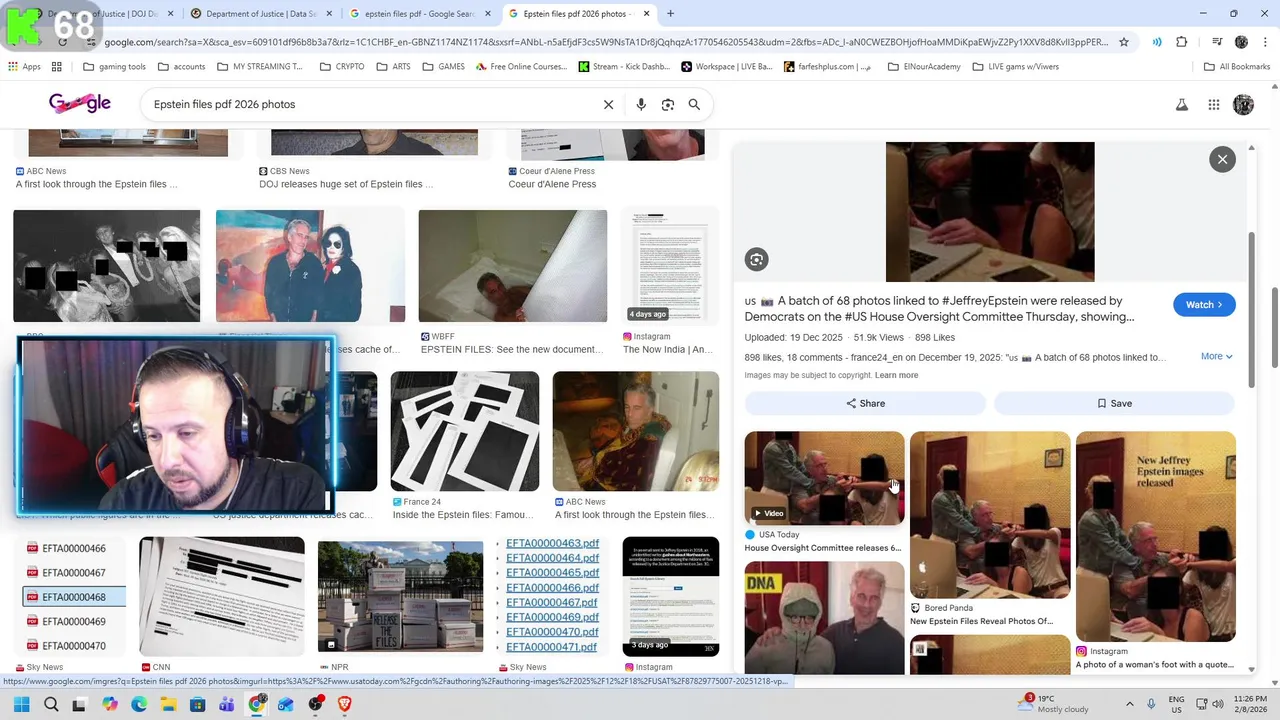The image size is (1280, 720).
Task: Open ENG US language switcher
Action: tap(1176, 704)
